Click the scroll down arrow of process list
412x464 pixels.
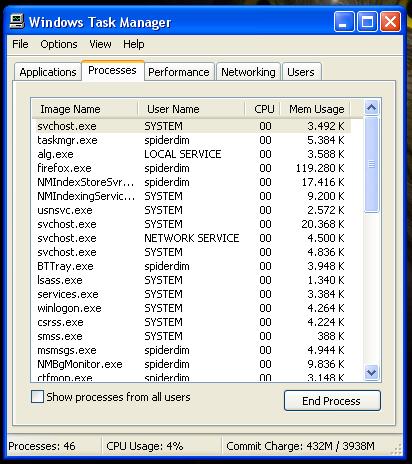(371, 371)
